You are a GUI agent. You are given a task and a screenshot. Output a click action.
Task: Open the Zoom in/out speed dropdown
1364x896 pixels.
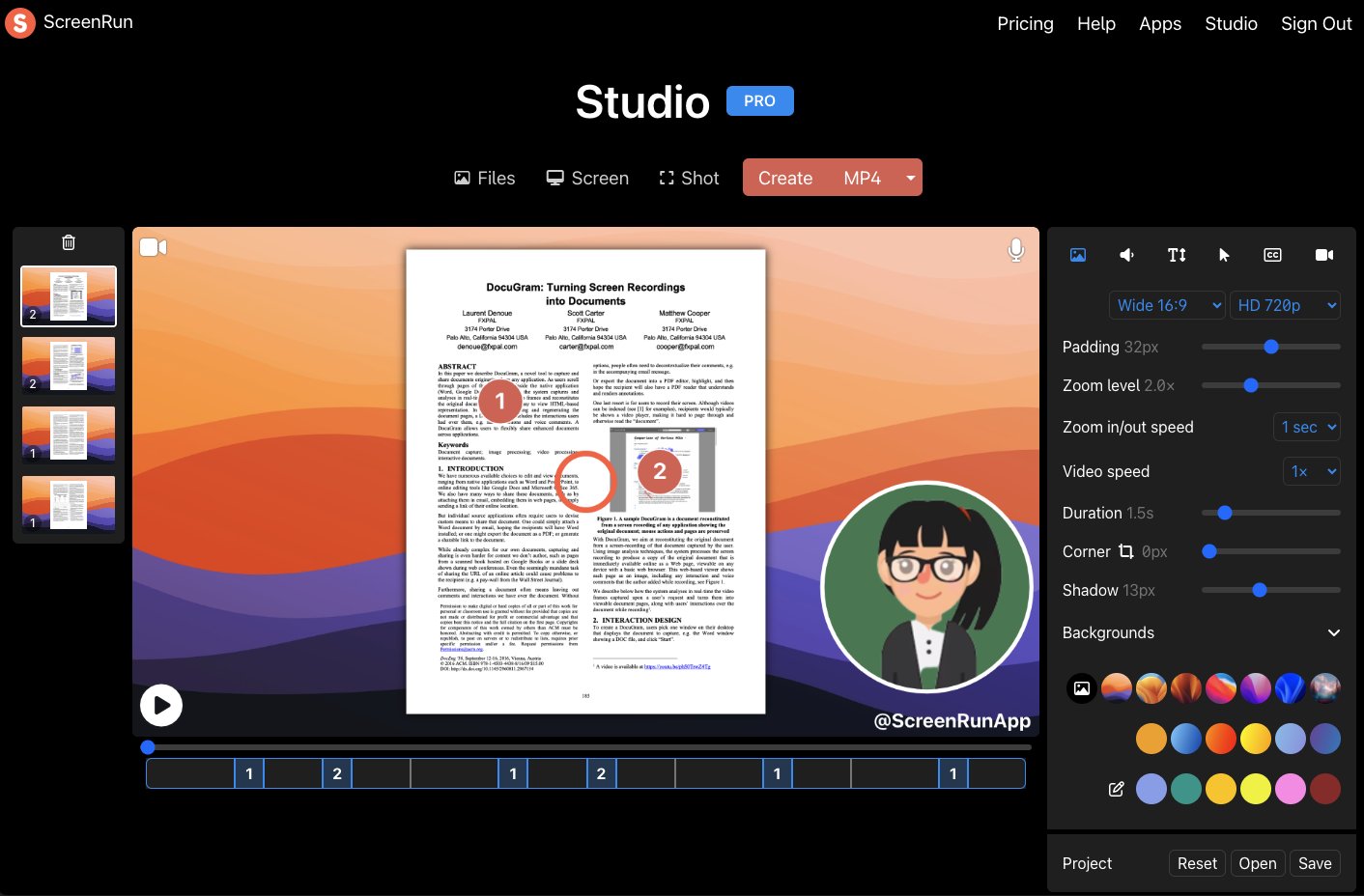pyautogui.click(x=1306, y=427)
